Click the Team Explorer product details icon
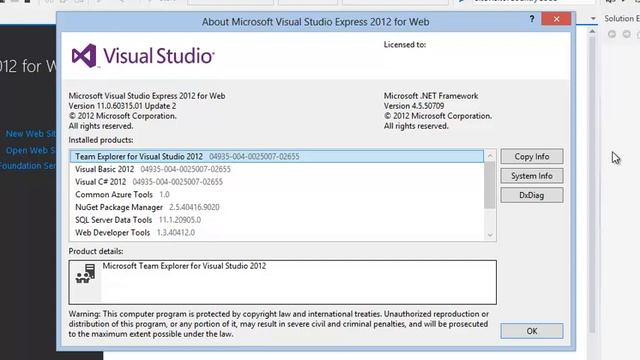640x360 pixels. (85, 273)
